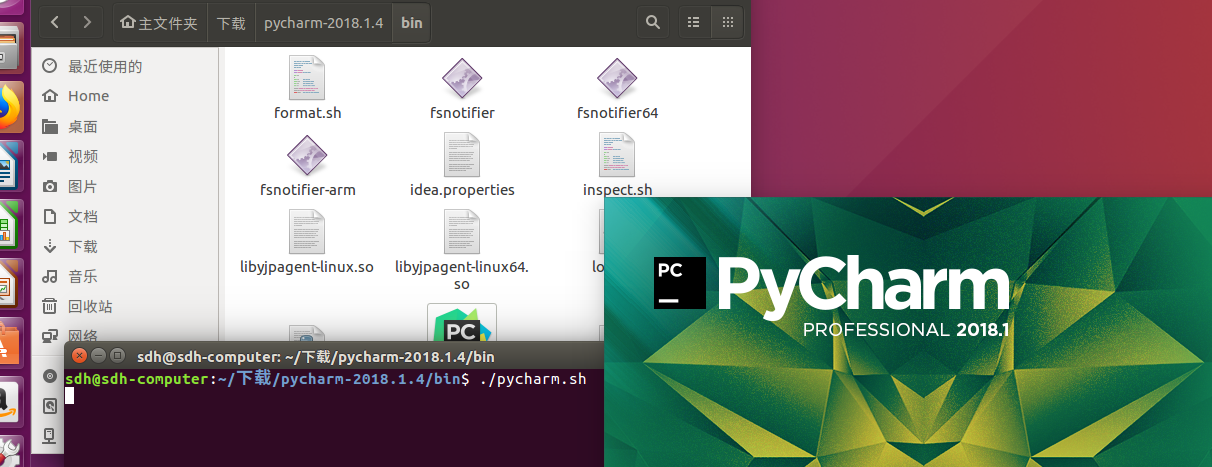Open search in the file manager
The height and width of the screenshot is (467, 1212).
pyautogui.click(x=653, y=22)
